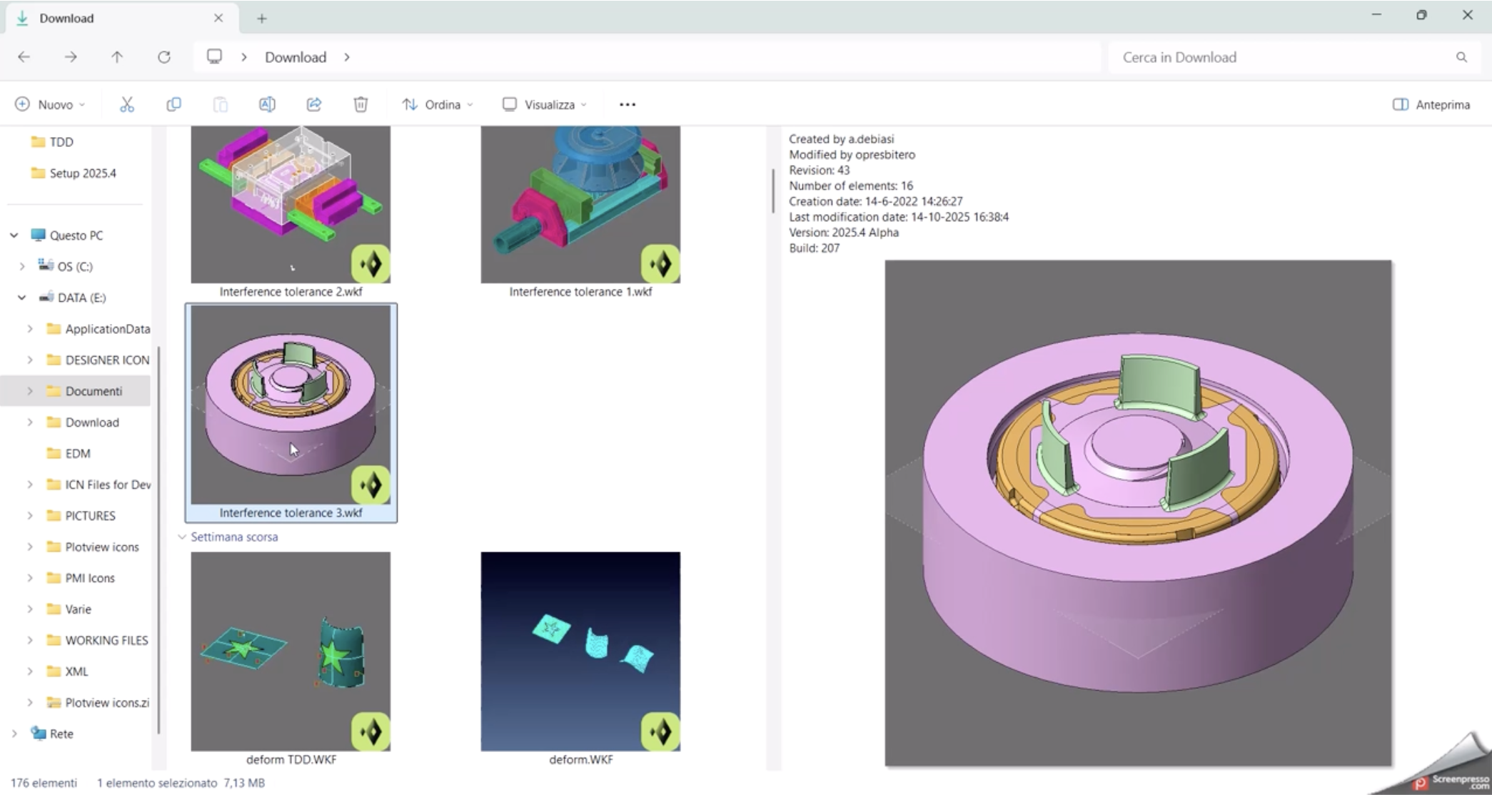Go up one folder level arrow
This screenshot has height=812, width=1492.
(117, 57)
